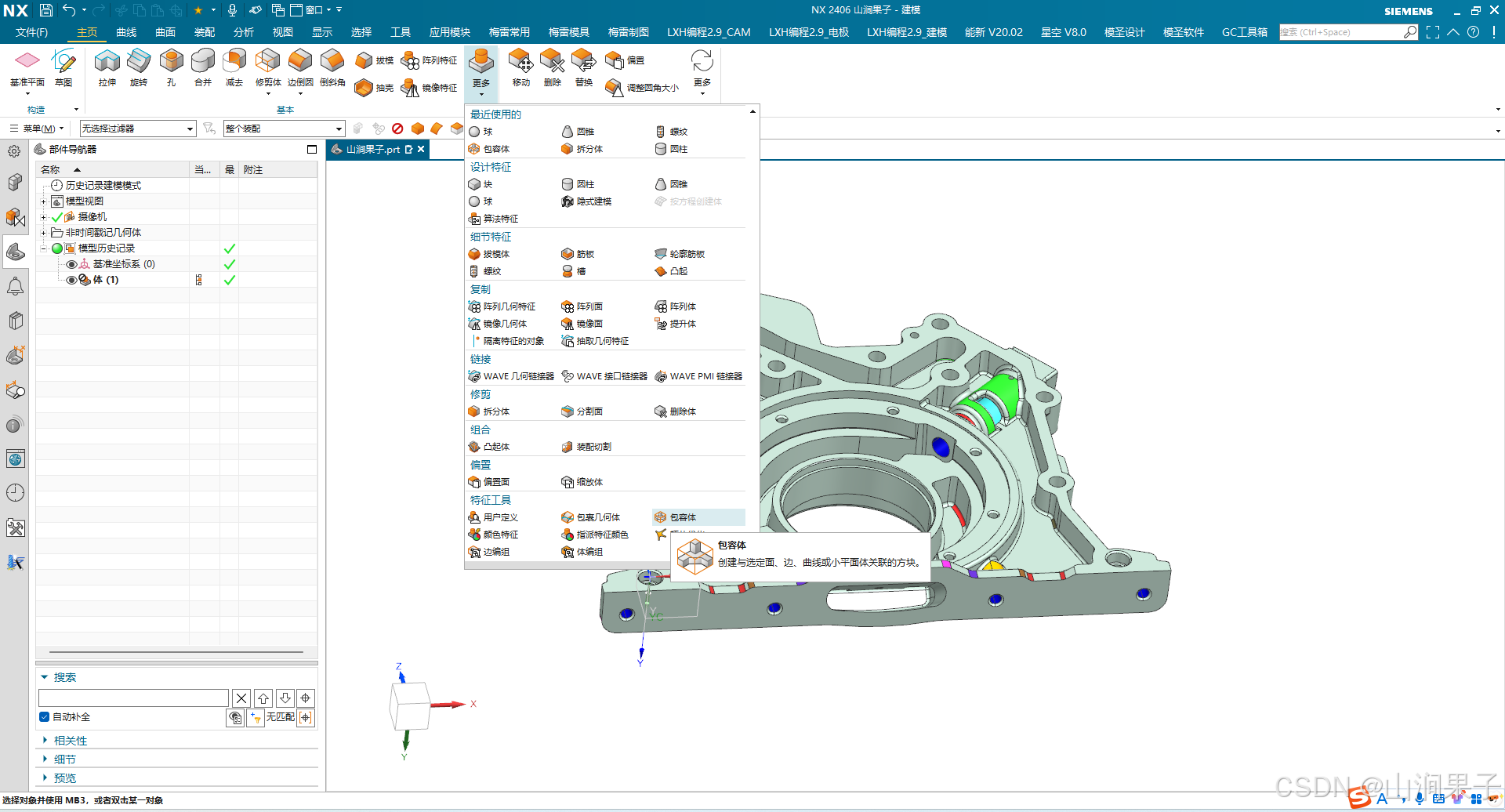
Task: Click checkmark in 体 (1) row
Action: click(230, 280)
